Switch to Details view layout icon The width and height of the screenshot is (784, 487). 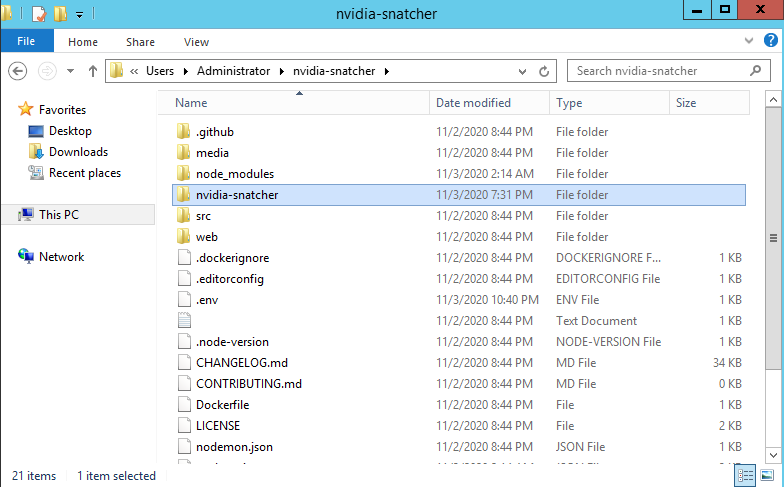(x=746, y=475)
